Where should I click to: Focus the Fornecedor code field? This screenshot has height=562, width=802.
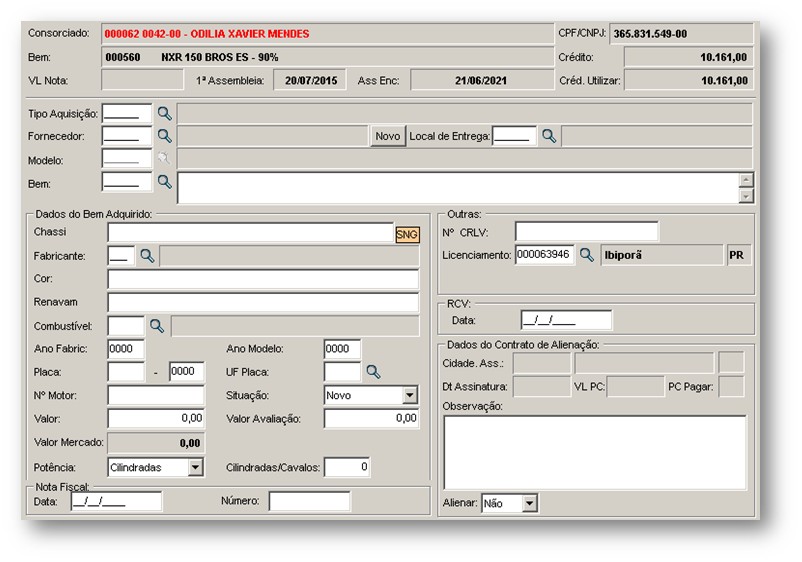coord(127,136)
